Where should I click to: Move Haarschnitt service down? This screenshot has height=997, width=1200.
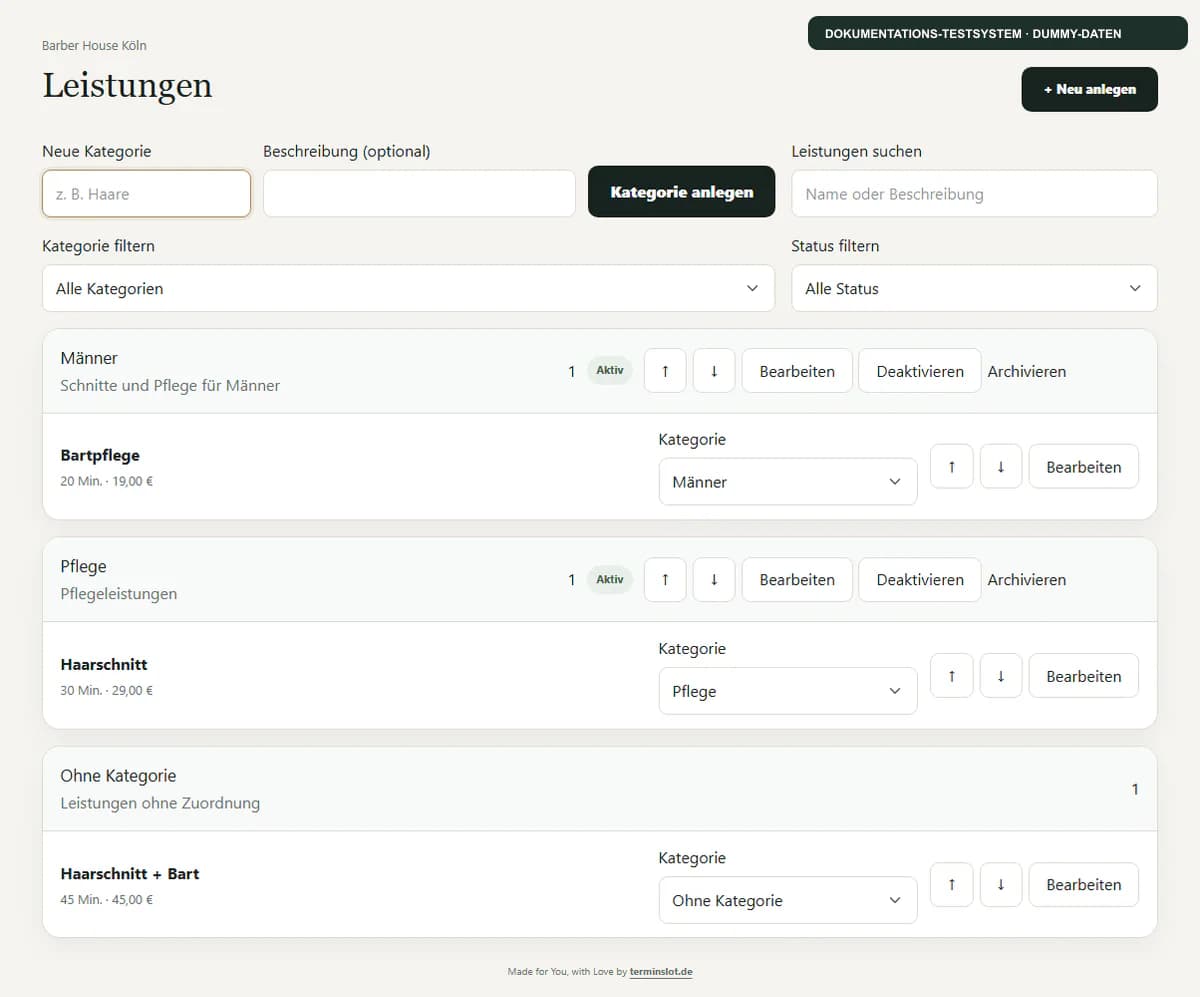pyautogui.click(x=1001, y=676)
